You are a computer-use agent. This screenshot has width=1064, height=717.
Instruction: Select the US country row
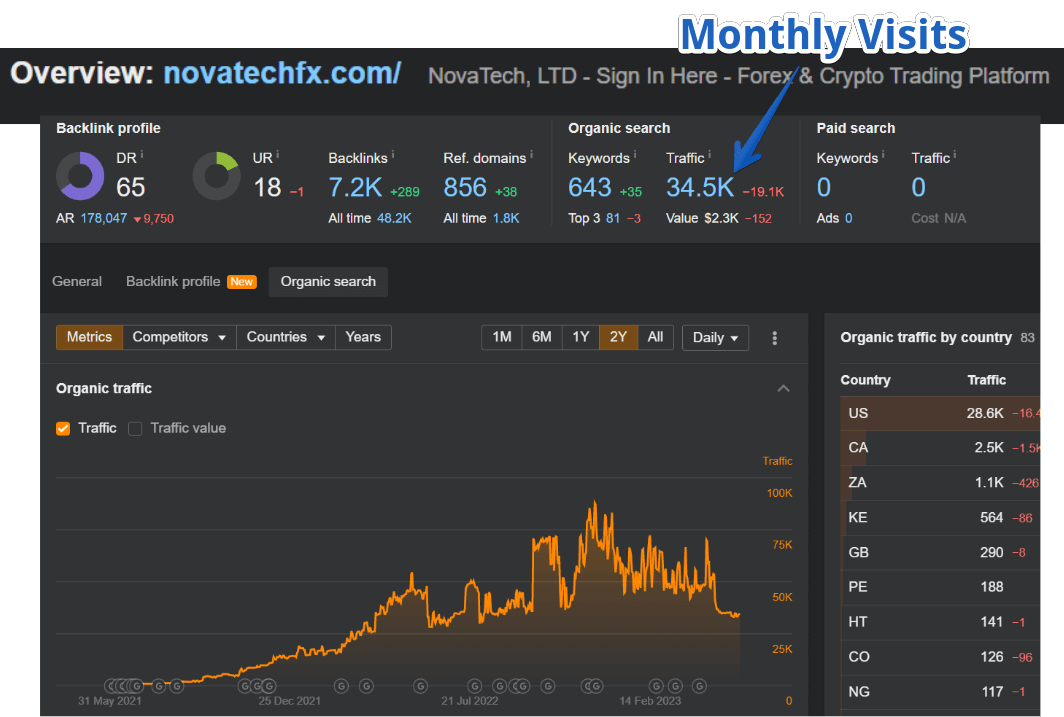point(940,413)
